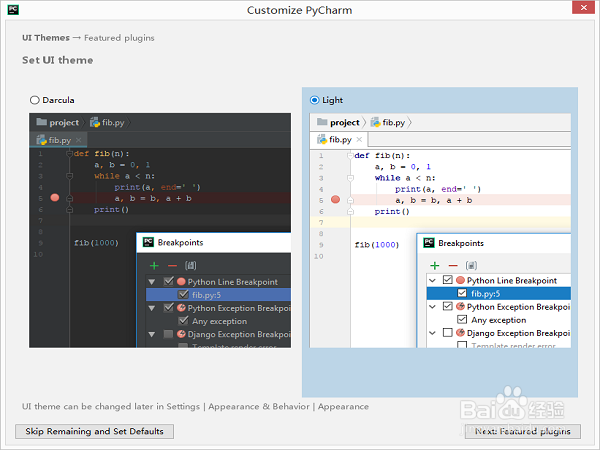Click Next: Featured plugins button

pyautogui.click(x=522, y=431)
